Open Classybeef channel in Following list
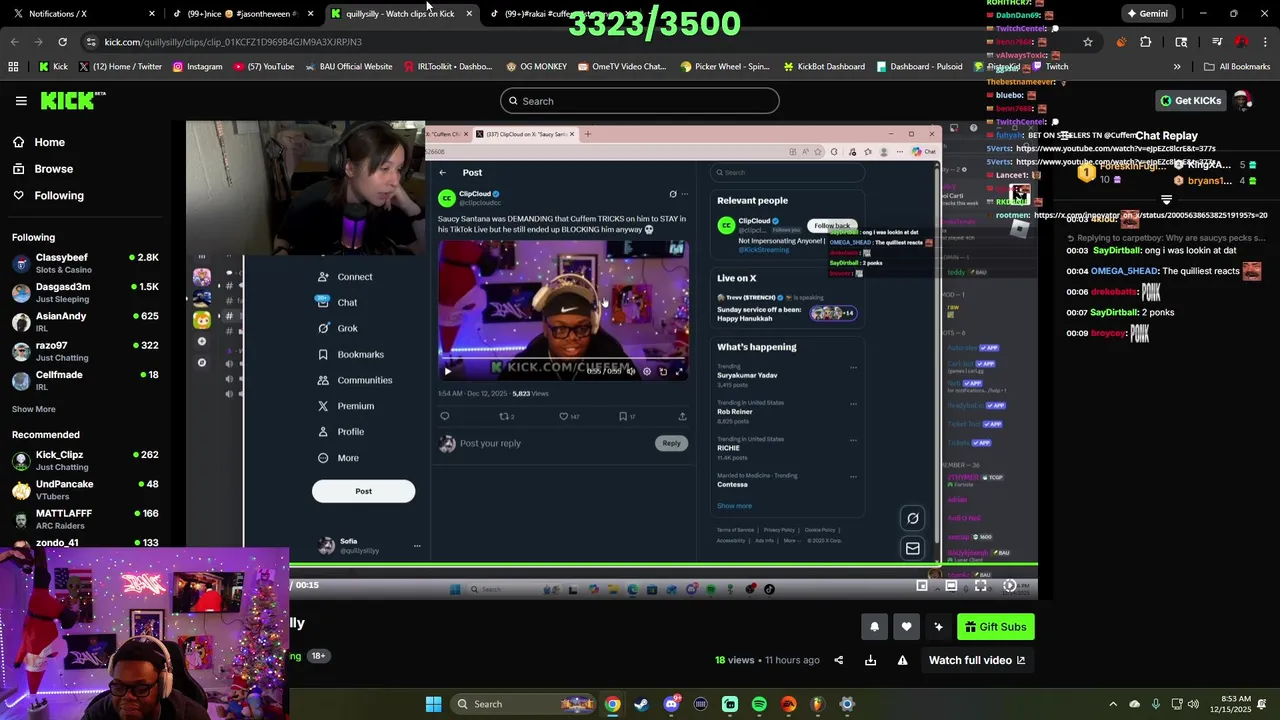Screen dimensions: 1280x720 (x=85, y=263)
